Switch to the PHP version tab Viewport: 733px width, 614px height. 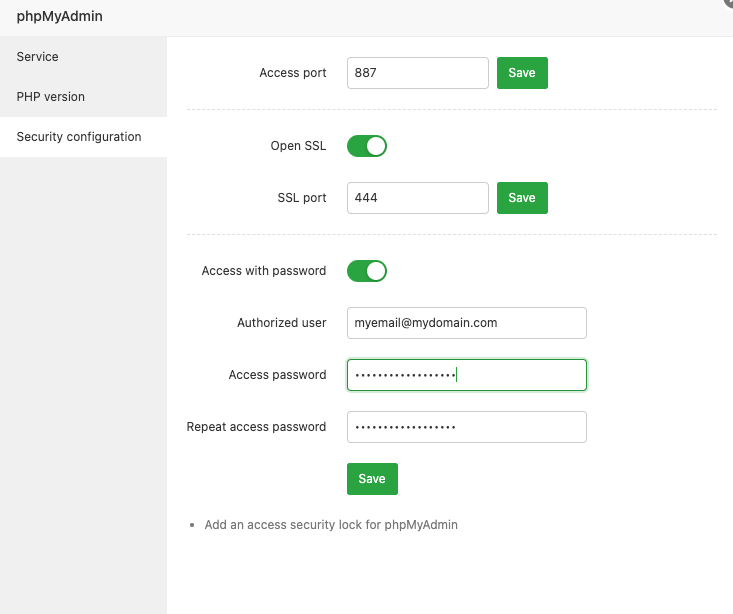51,97
